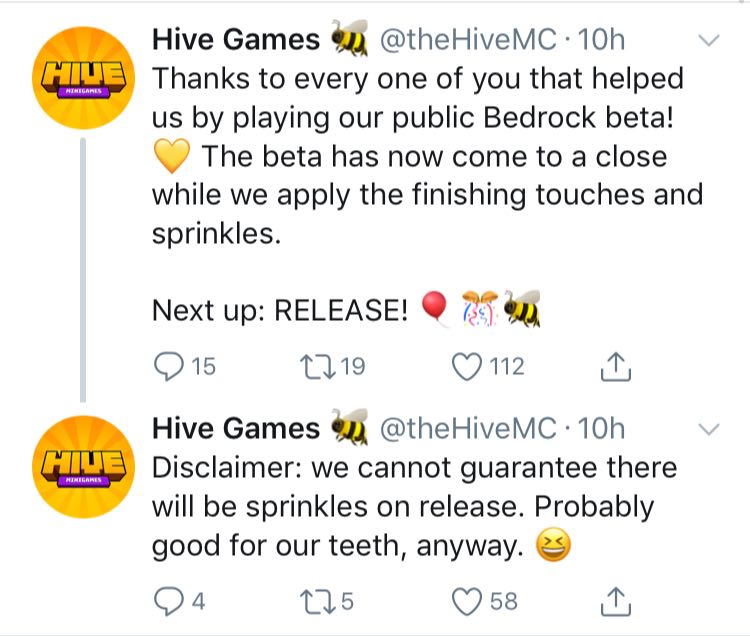
Task: Like the sprinkles disclaimer tweet
Action: pyautogui.click(x=468, y=601)
